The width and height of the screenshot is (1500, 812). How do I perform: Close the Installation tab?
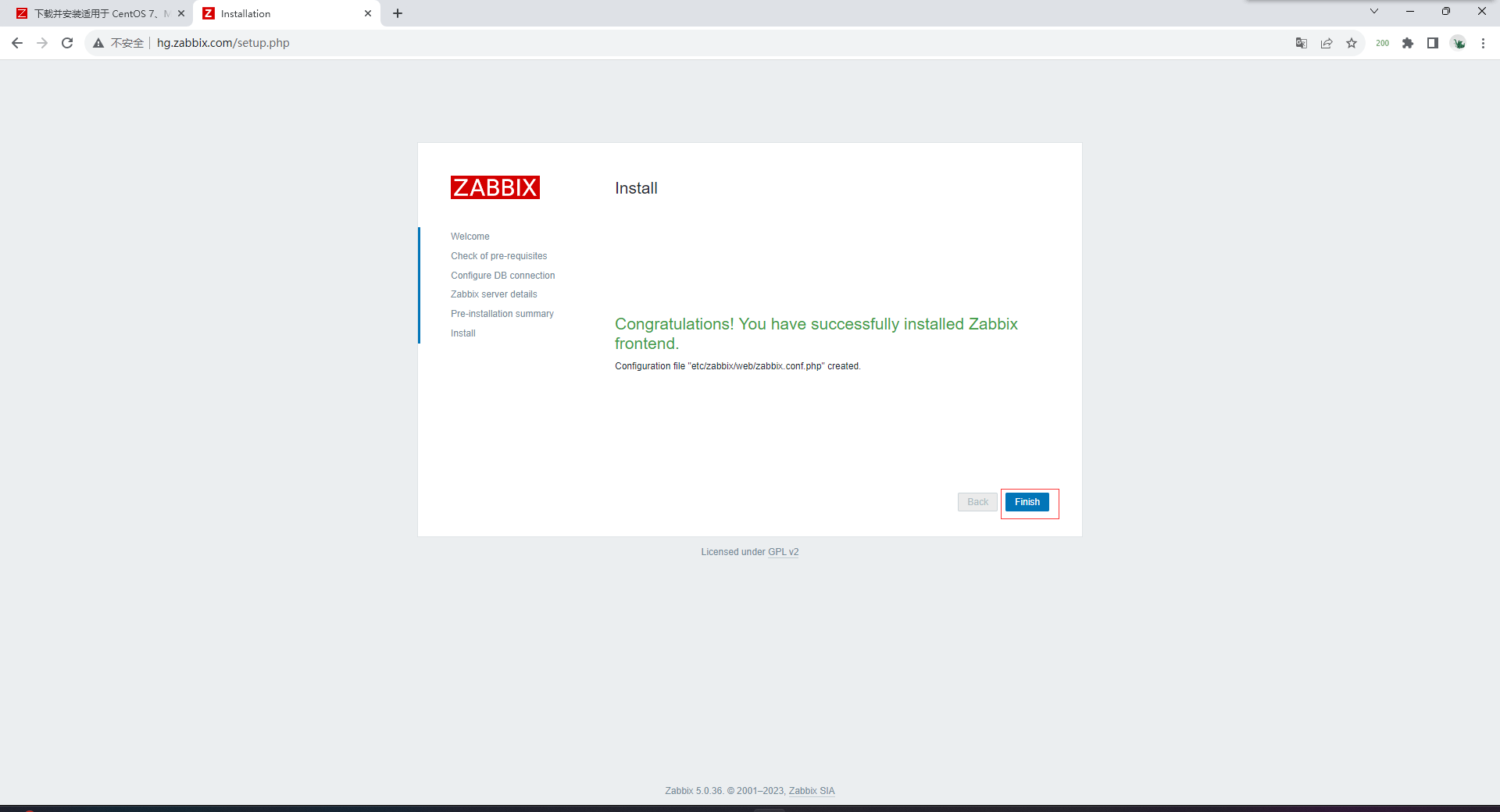tap(368, 13)
